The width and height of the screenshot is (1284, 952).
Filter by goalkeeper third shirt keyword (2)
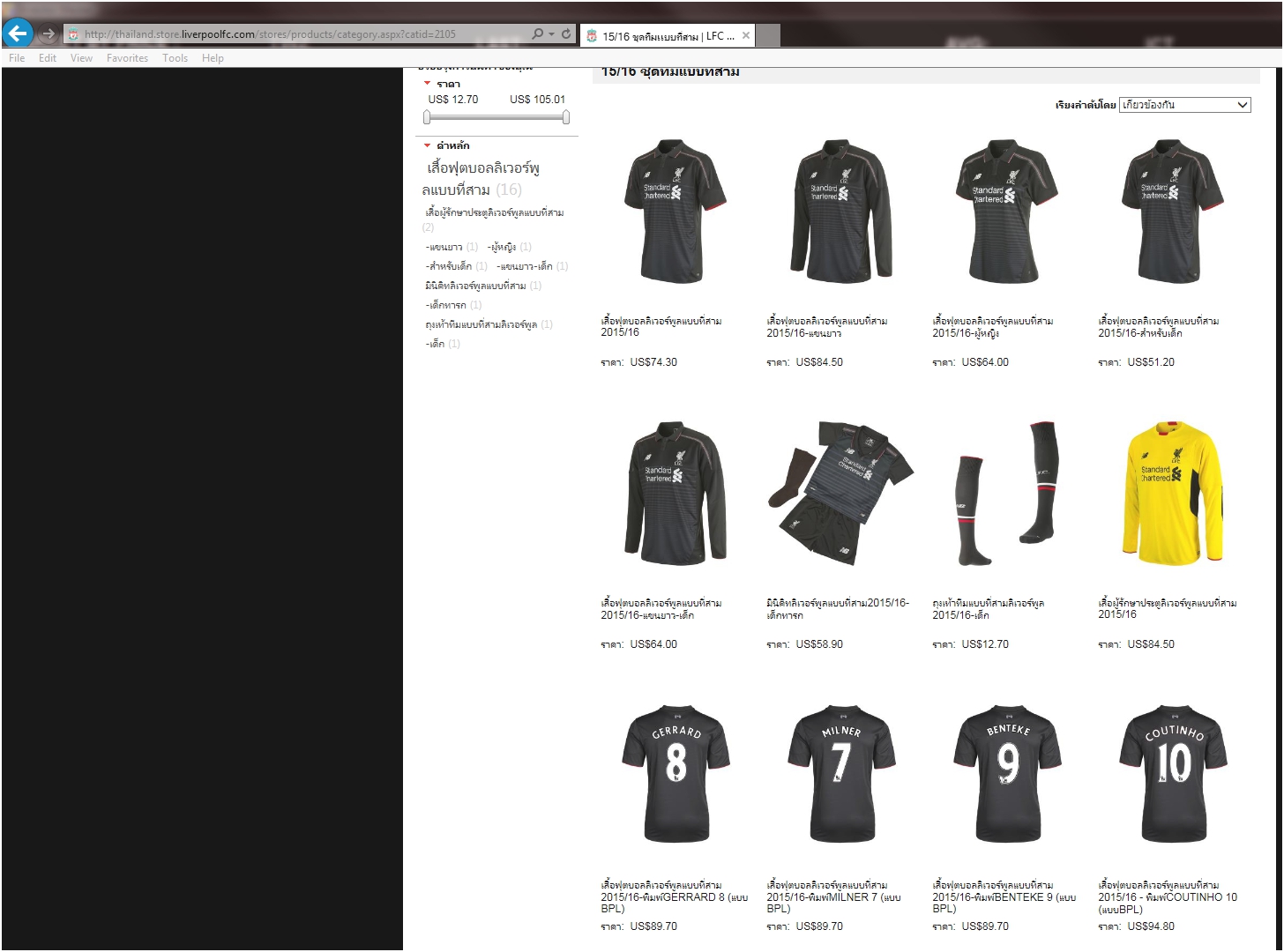[x=494, y=219]
